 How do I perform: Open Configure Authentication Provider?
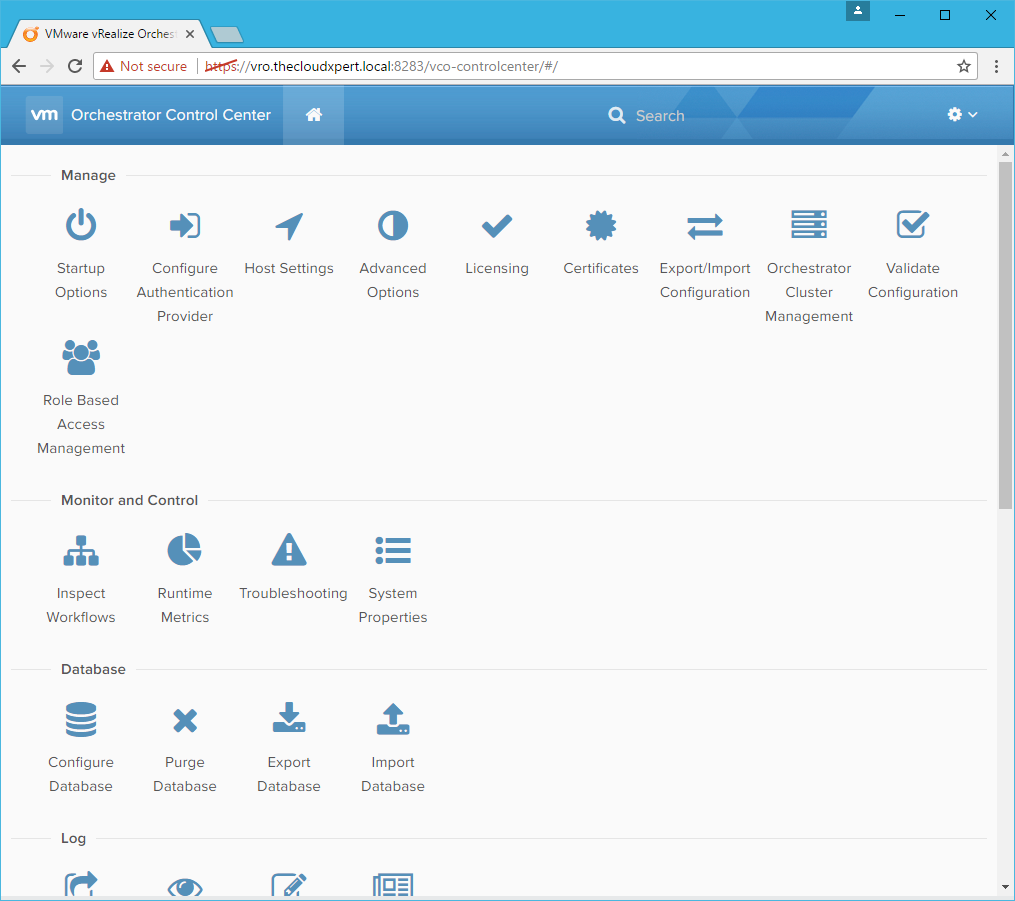[x=185, y=226]
